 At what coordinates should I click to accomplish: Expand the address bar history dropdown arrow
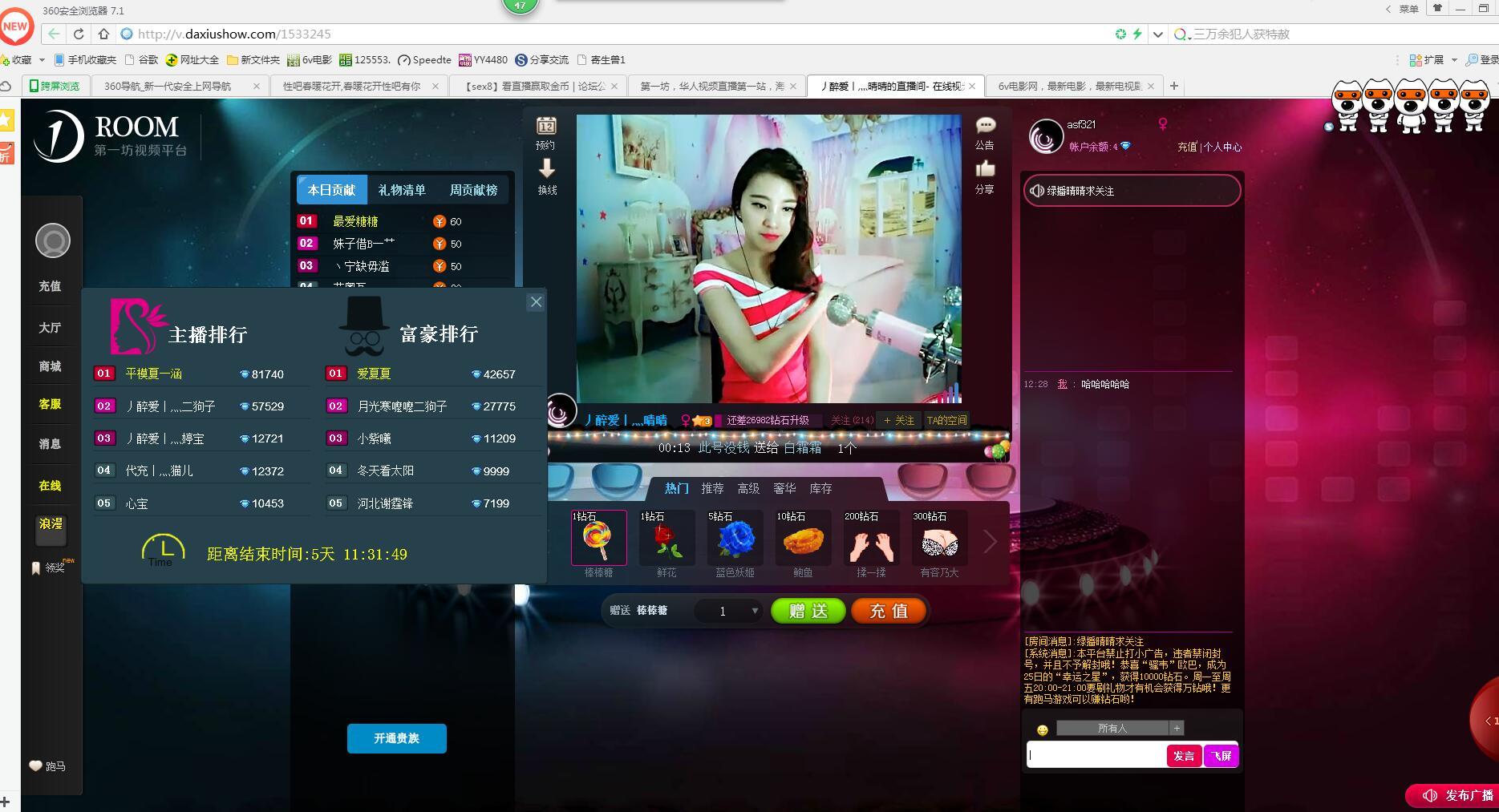click(x=1157, y=34)
